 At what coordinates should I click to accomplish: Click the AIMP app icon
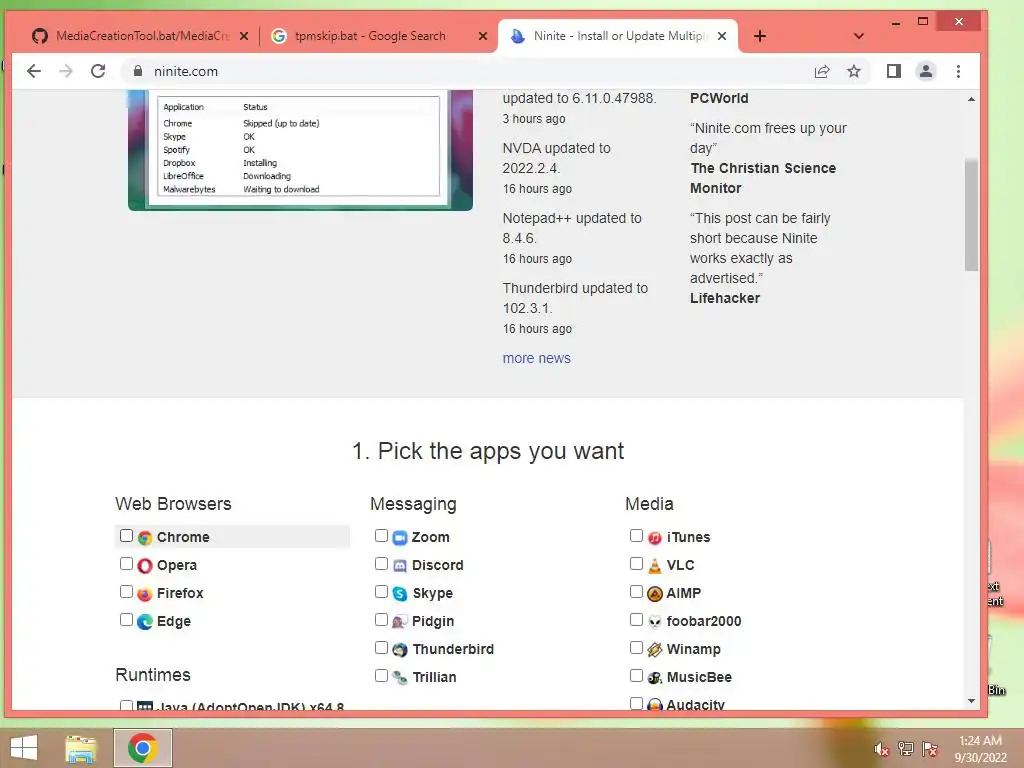coord(654,594)
